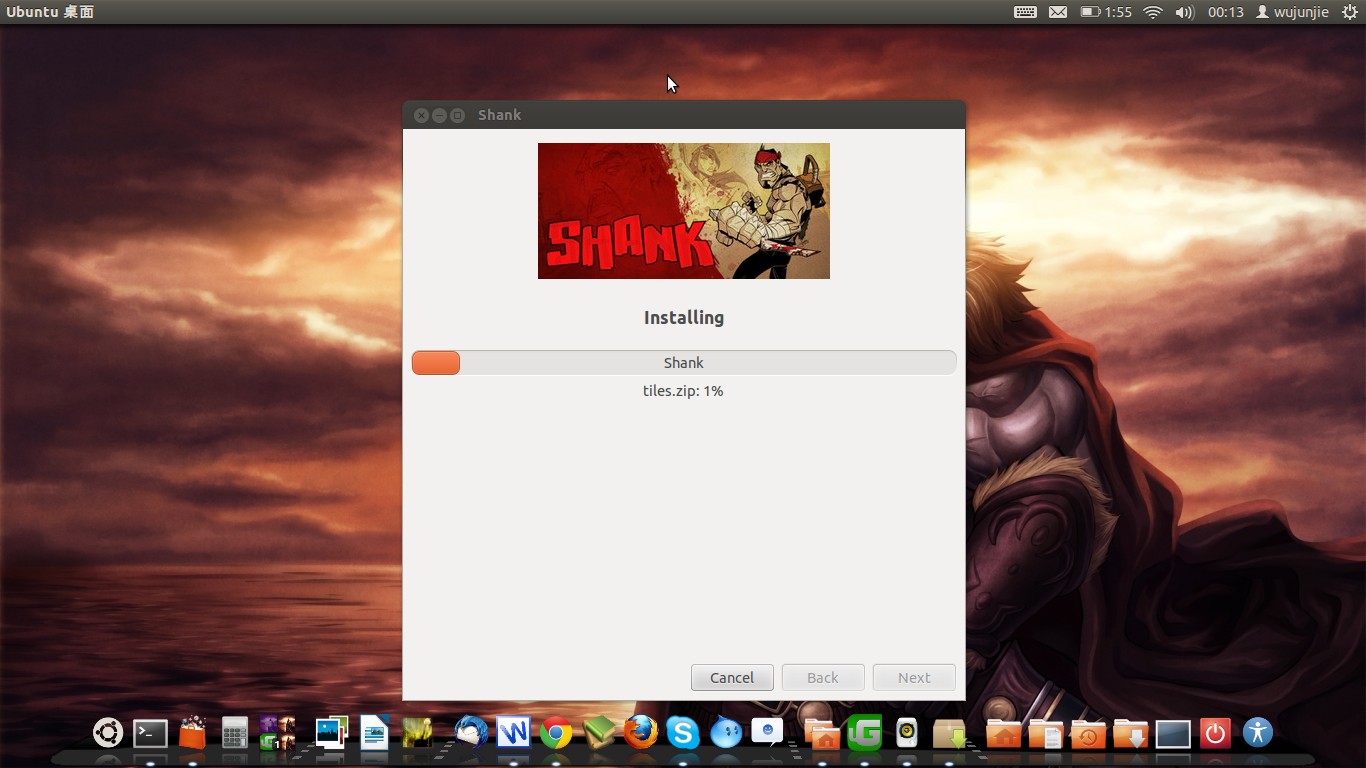This screenshot has height=768, width=1366.
Task: Launch LibreOffice Writer document icon
Action: 374,733
